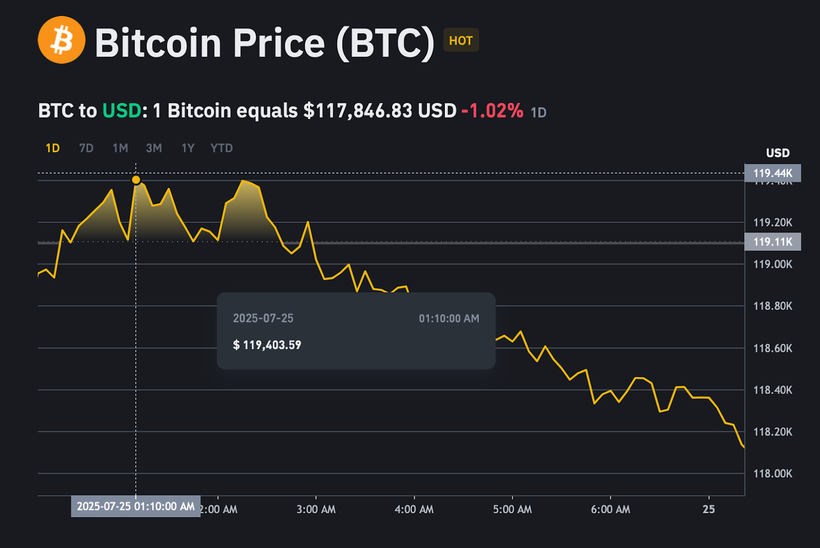Click the 119.44K price label on axis

point(772,173)
